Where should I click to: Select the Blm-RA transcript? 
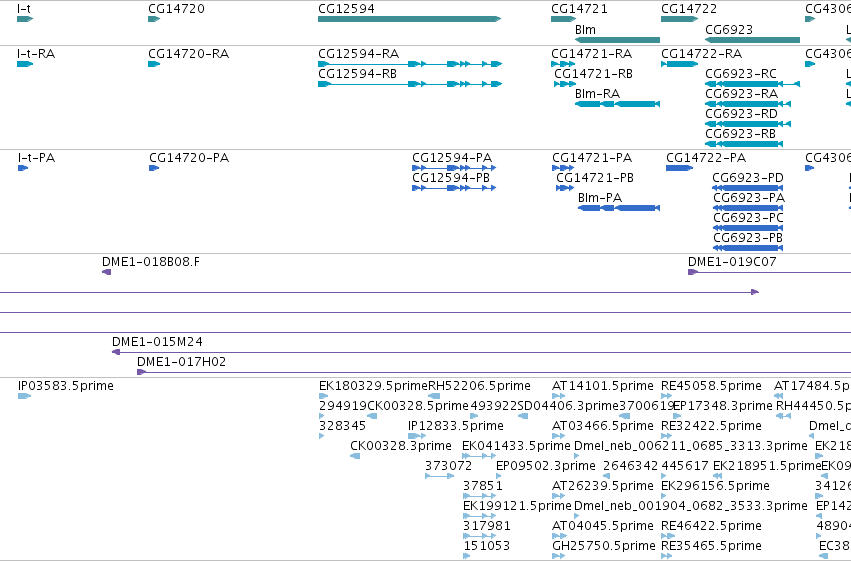click(618, 104)
